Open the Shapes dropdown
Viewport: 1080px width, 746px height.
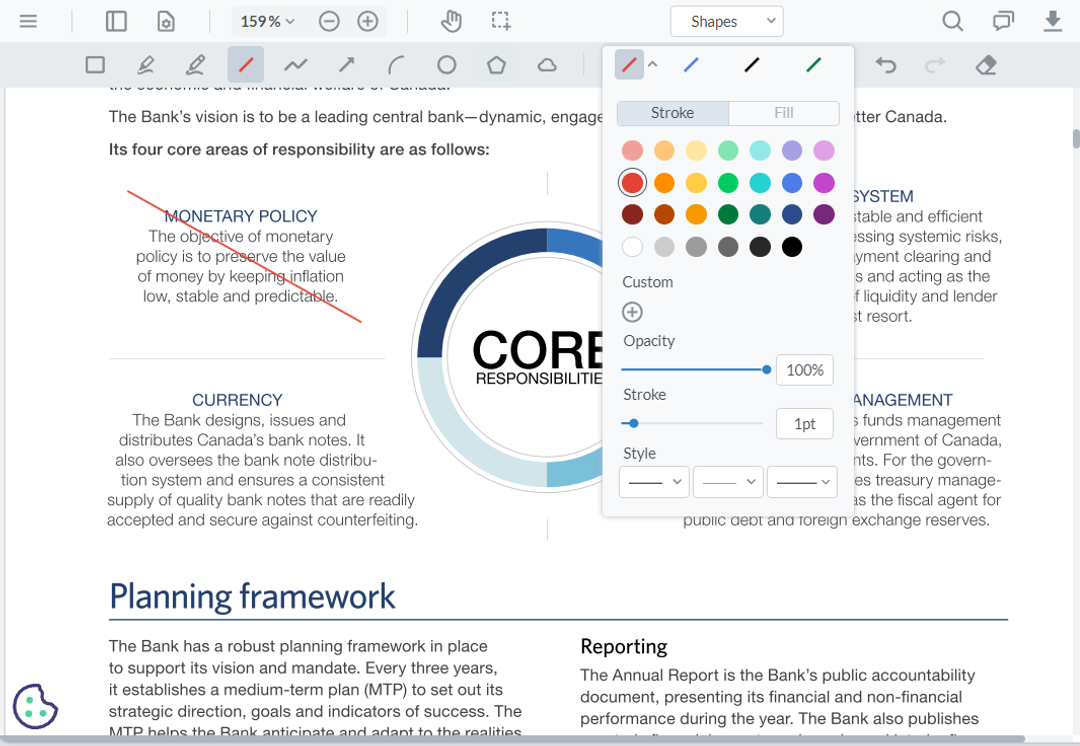click(x=727, y=20)
